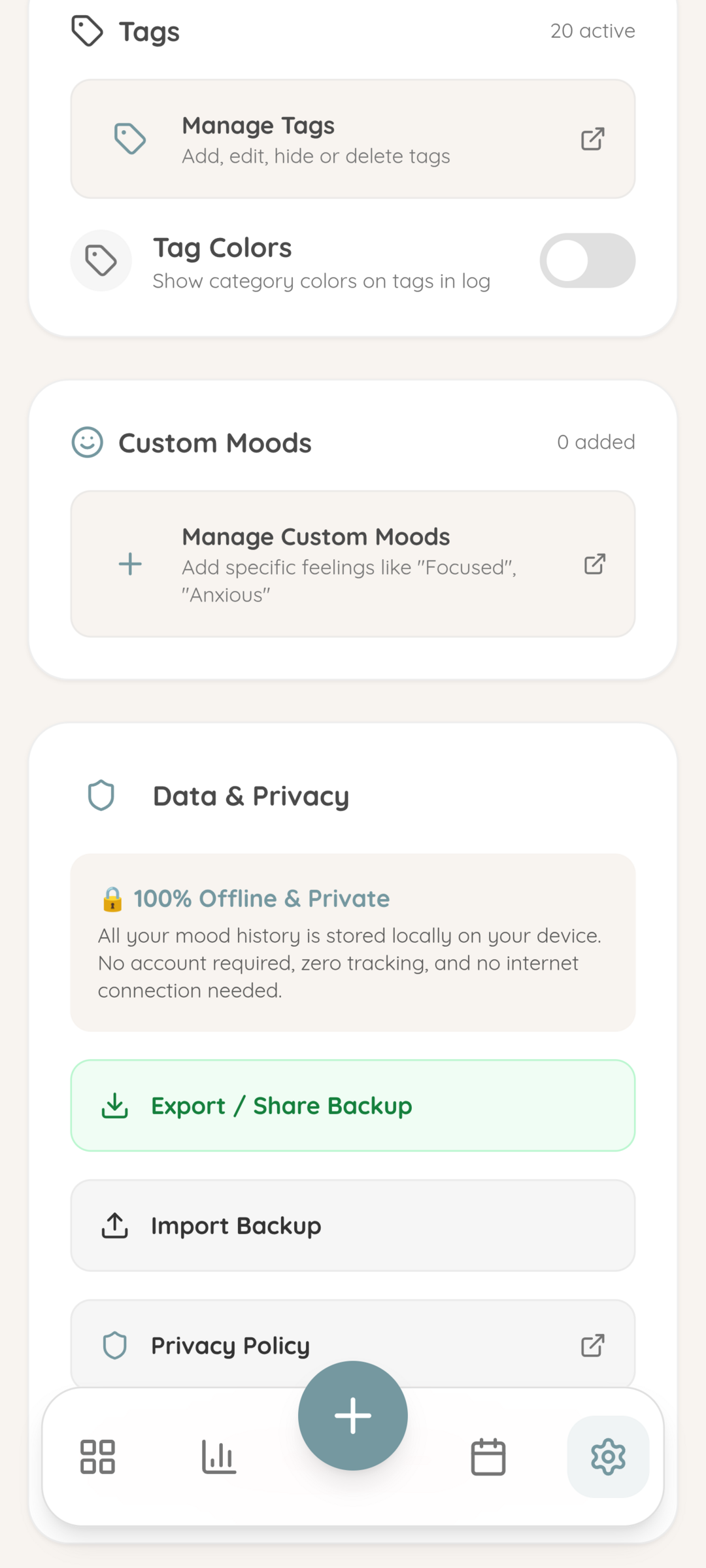Click the plus icon in Manage Custom Moods
Screen dimensions: 706x1568
point(130,564)
